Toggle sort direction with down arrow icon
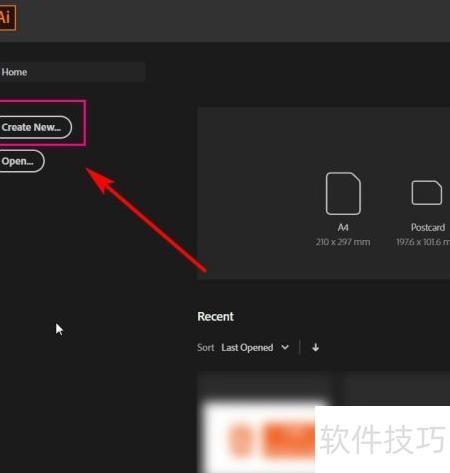Screen dimensions: 450x473 (315, 348)
